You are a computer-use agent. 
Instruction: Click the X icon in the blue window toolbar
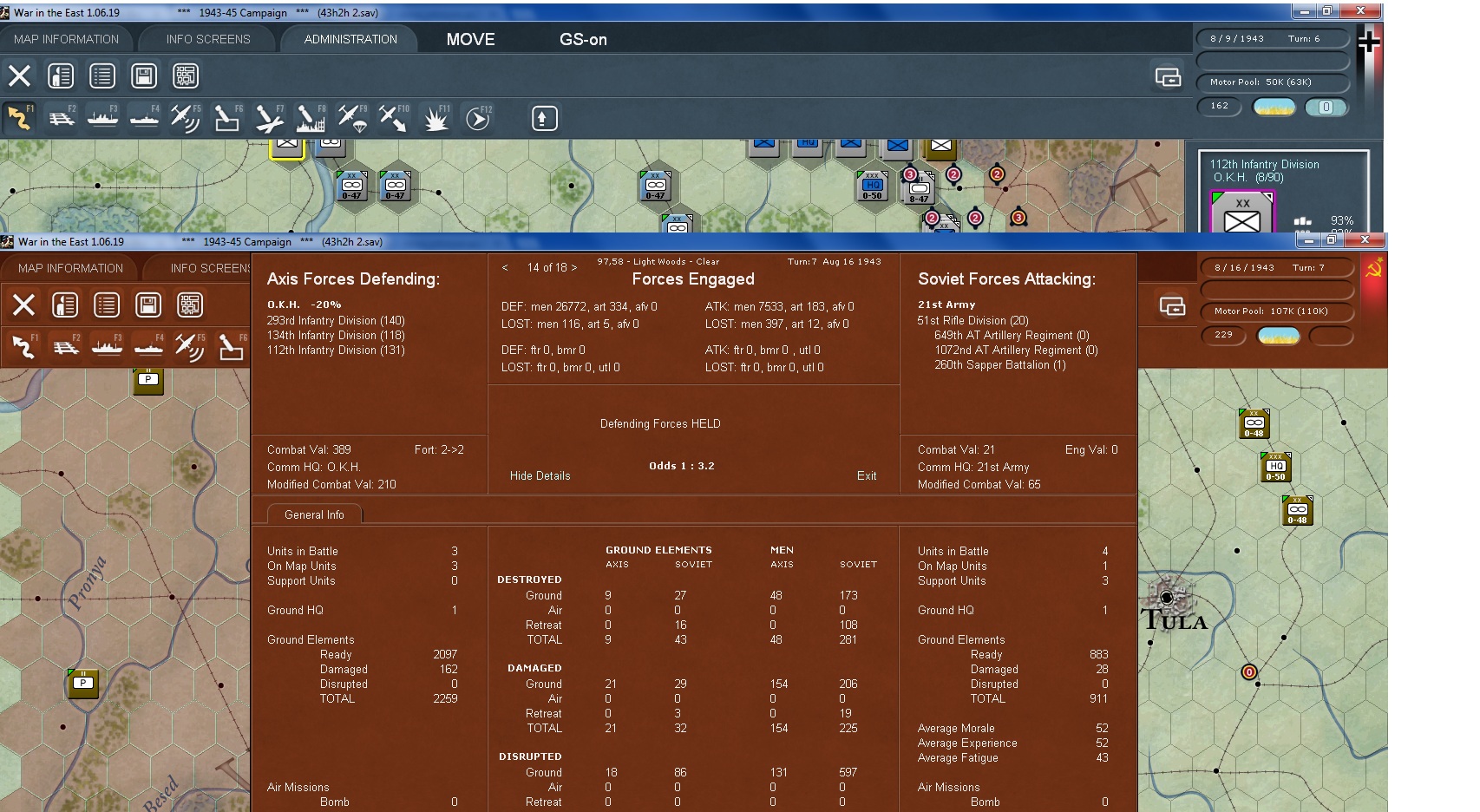tap(19, 76)
